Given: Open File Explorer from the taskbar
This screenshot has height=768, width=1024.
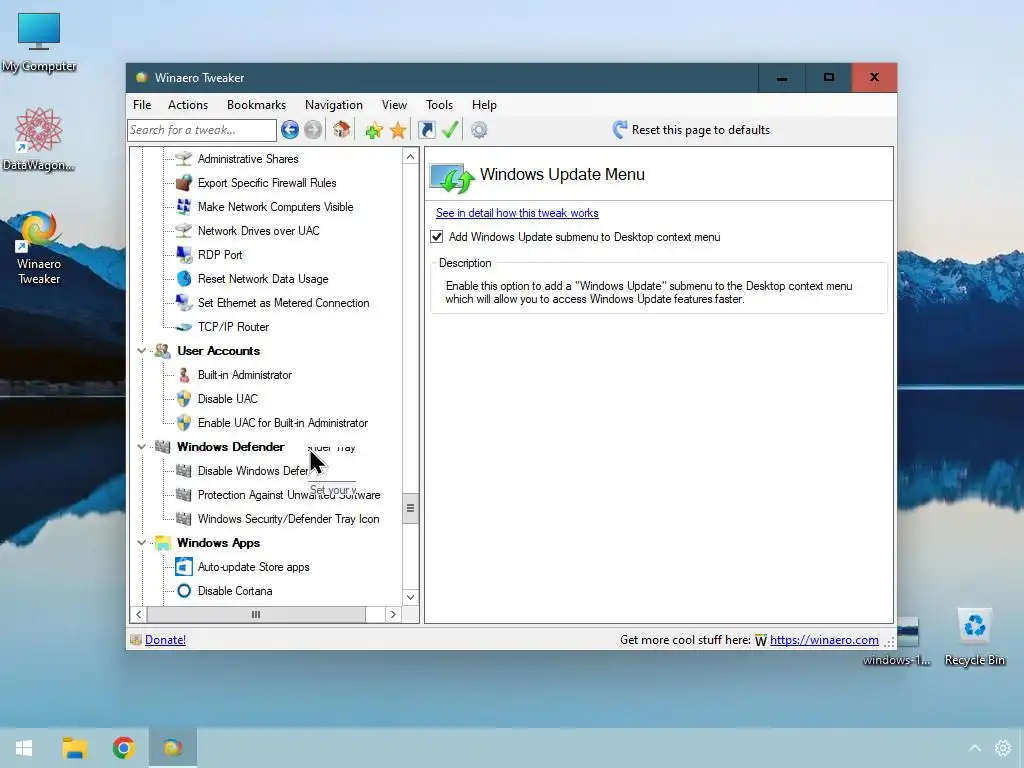Looking at the screenshot, I should (x=74, y=748).
